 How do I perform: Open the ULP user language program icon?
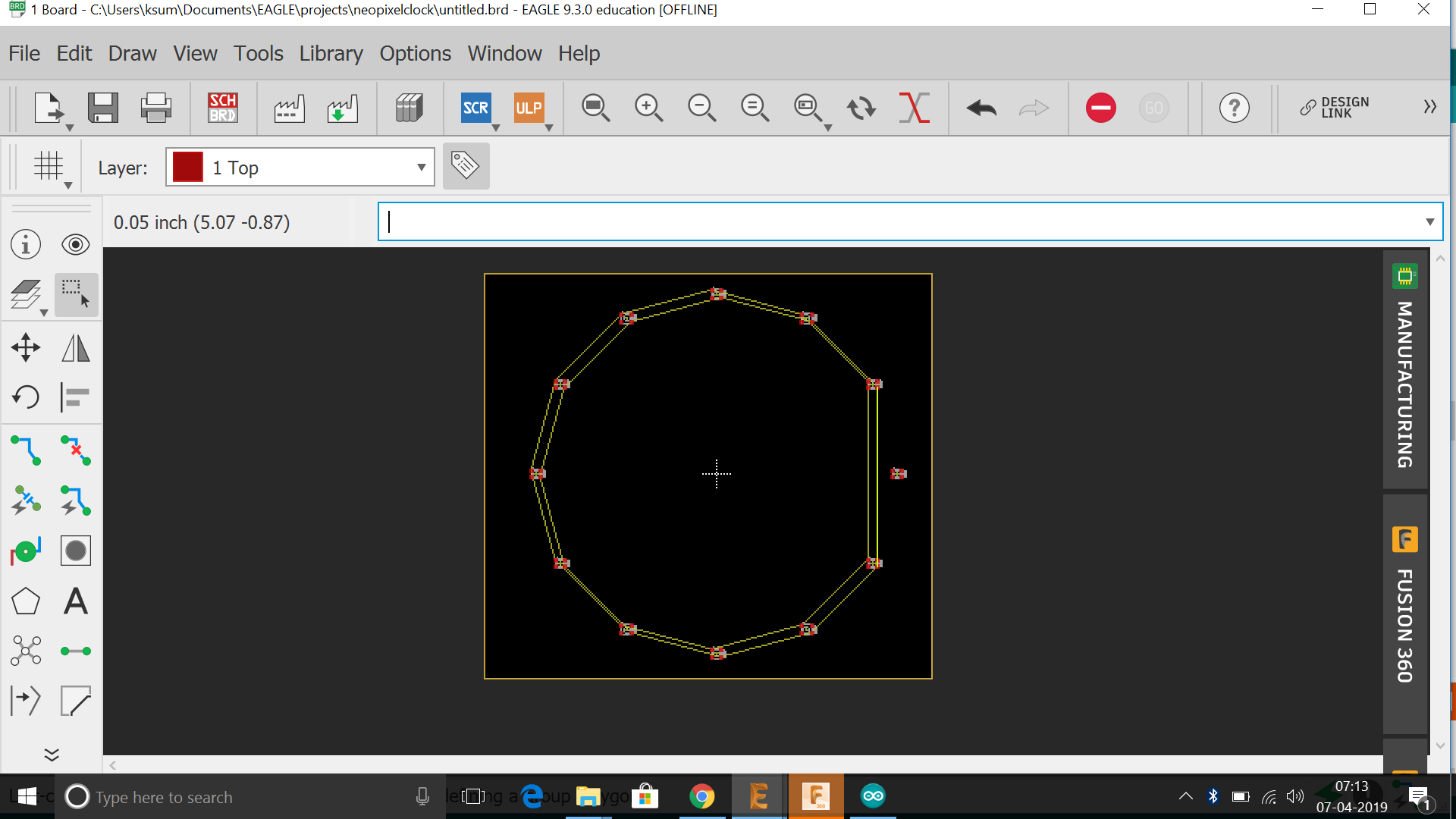point(529,108)
